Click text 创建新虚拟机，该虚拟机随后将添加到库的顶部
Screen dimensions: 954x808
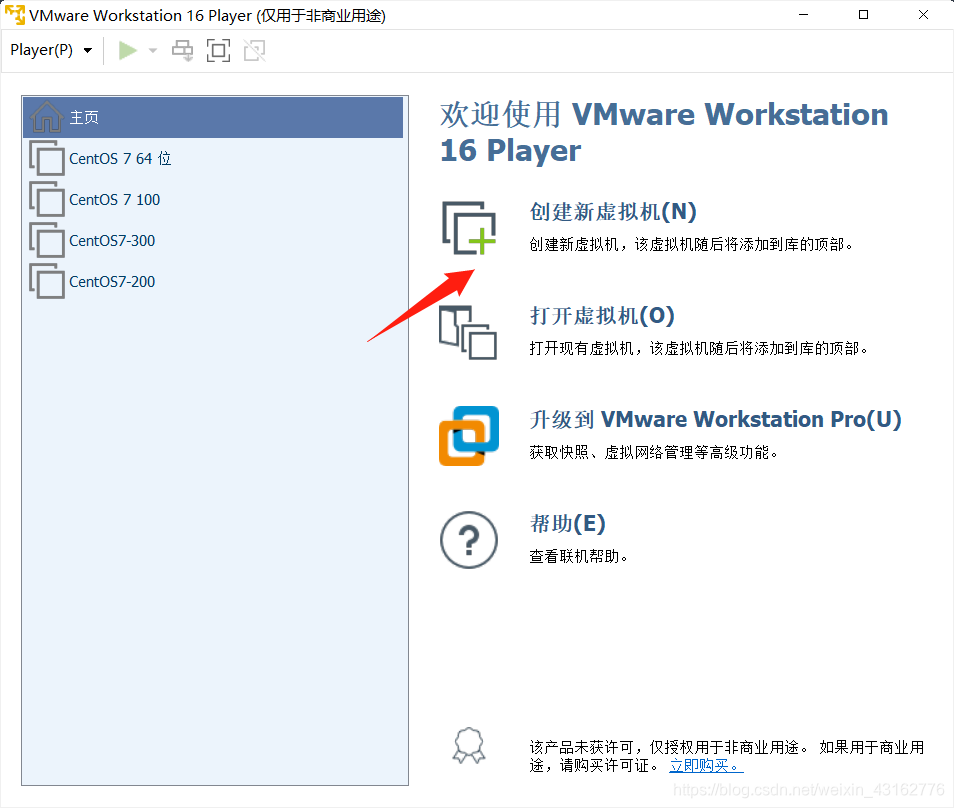click(x=691, y=245)
